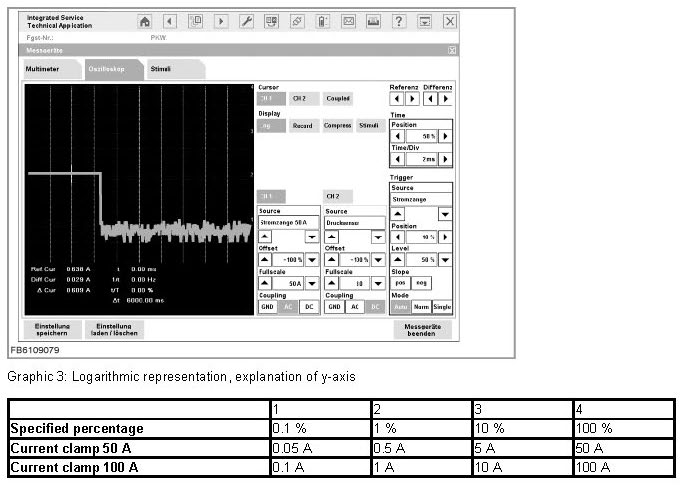Click the Home icon in the toolbar

point(145,21)
